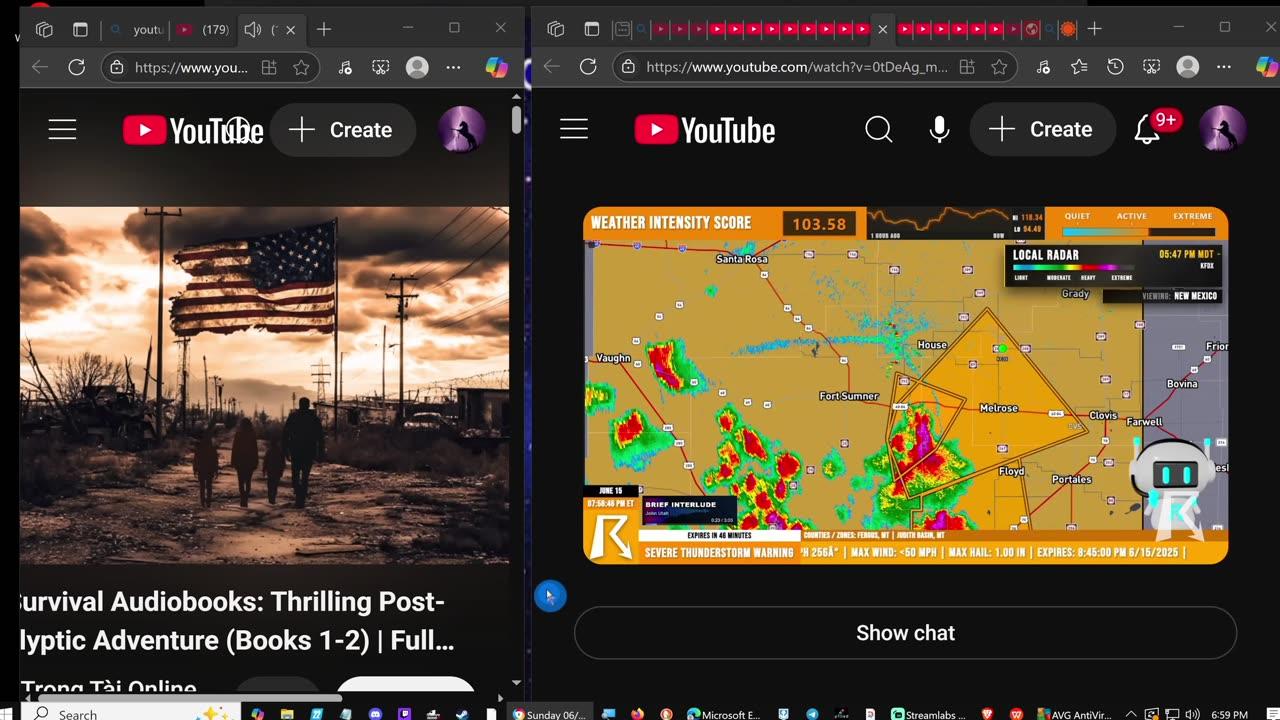Open notifications bell showing 9+
Screen dimensions: 1280x720
tap(1148, 129)
